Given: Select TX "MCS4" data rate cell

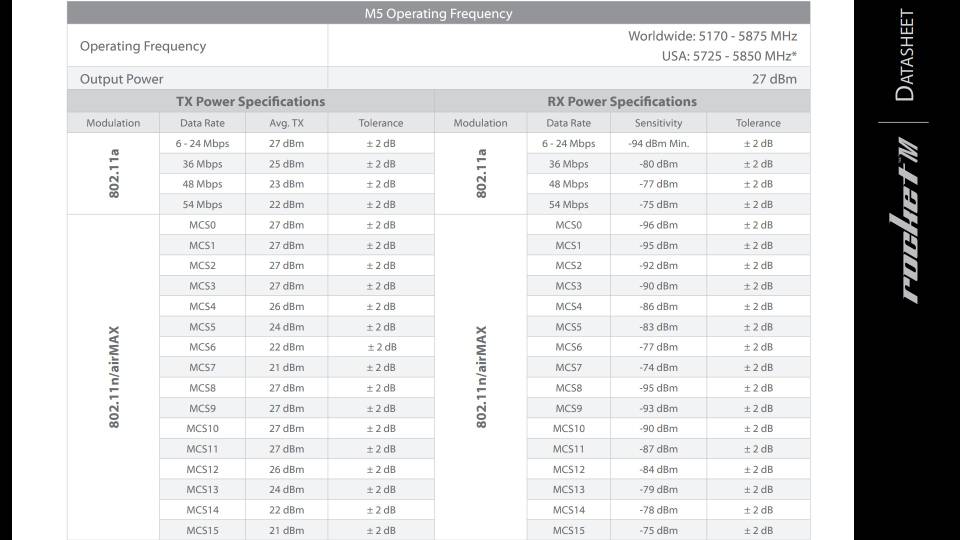Looking at the screenshot, I should (x=202, y=307).
